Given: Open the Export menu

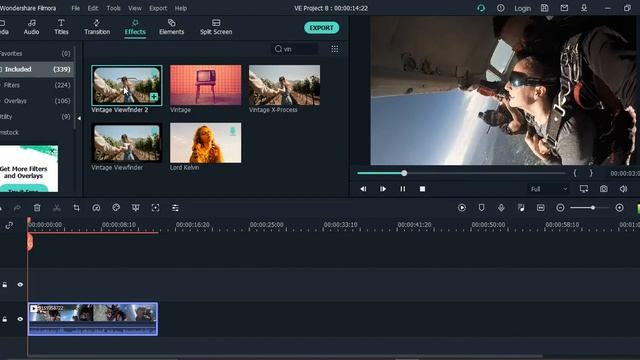Looking at the screenshot, I should [158, 8].
